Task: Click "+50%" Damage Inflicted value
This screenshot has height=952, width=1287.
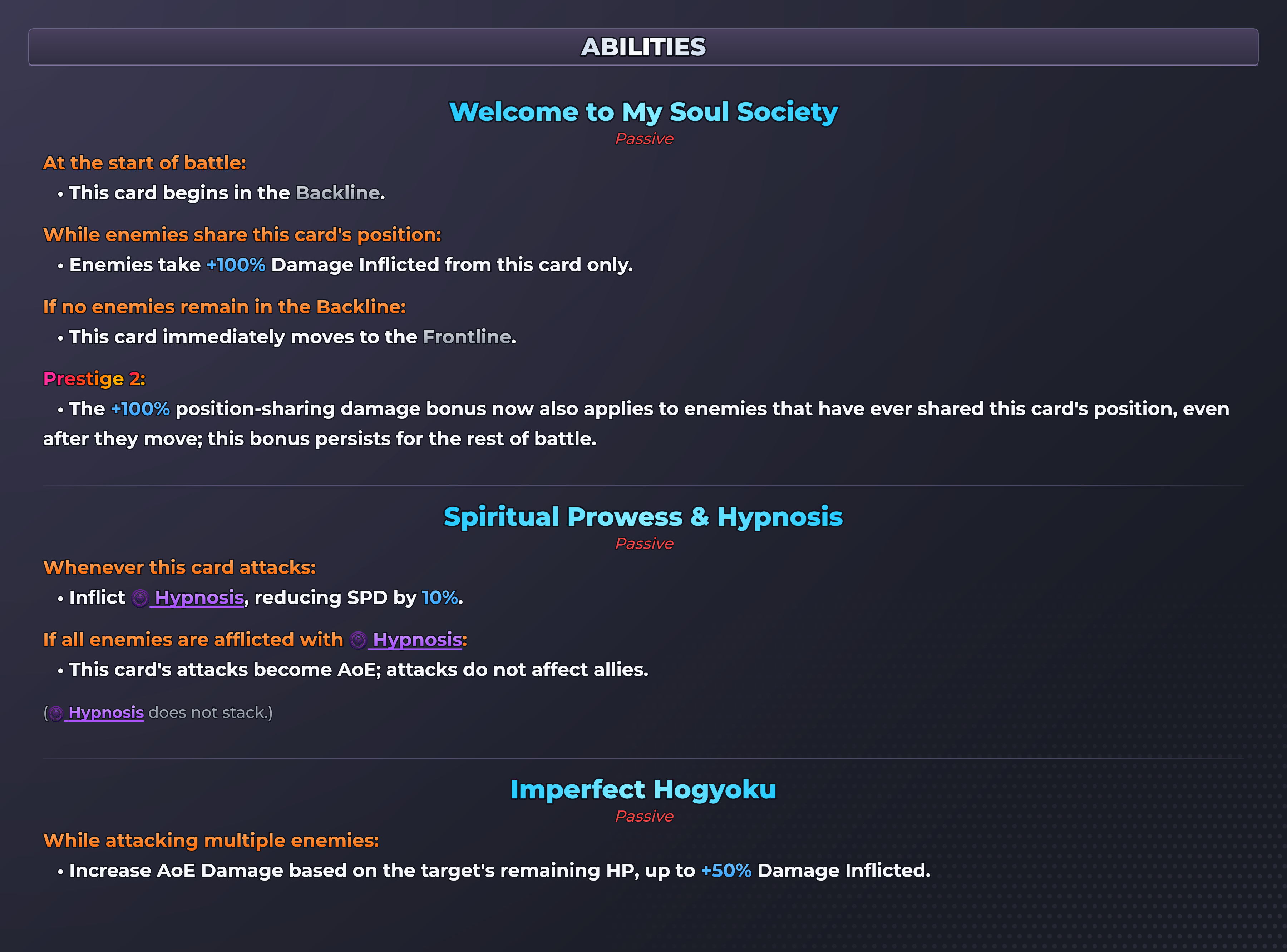Action: 726,871
